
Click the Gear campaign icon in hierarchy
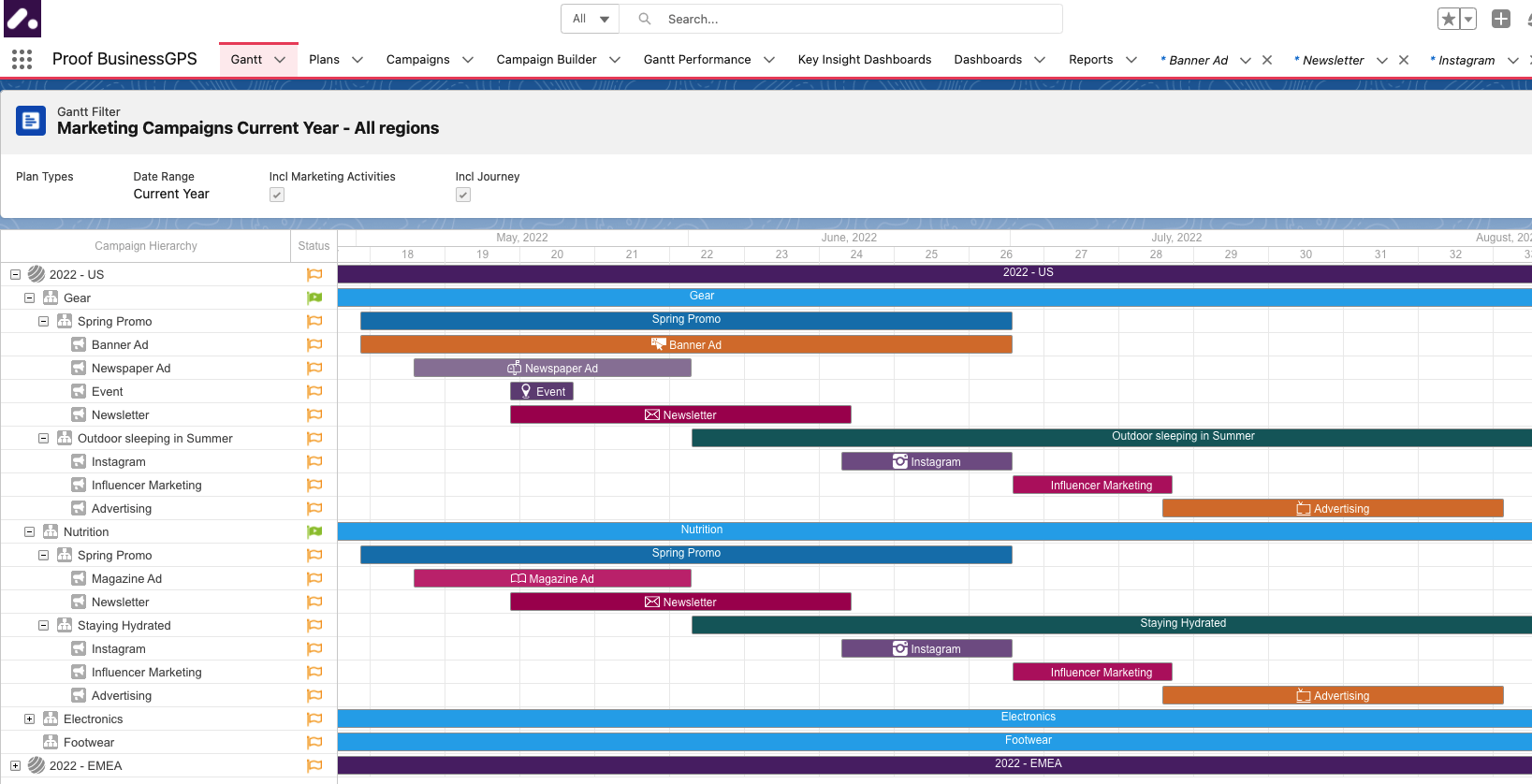coord(51,298)
